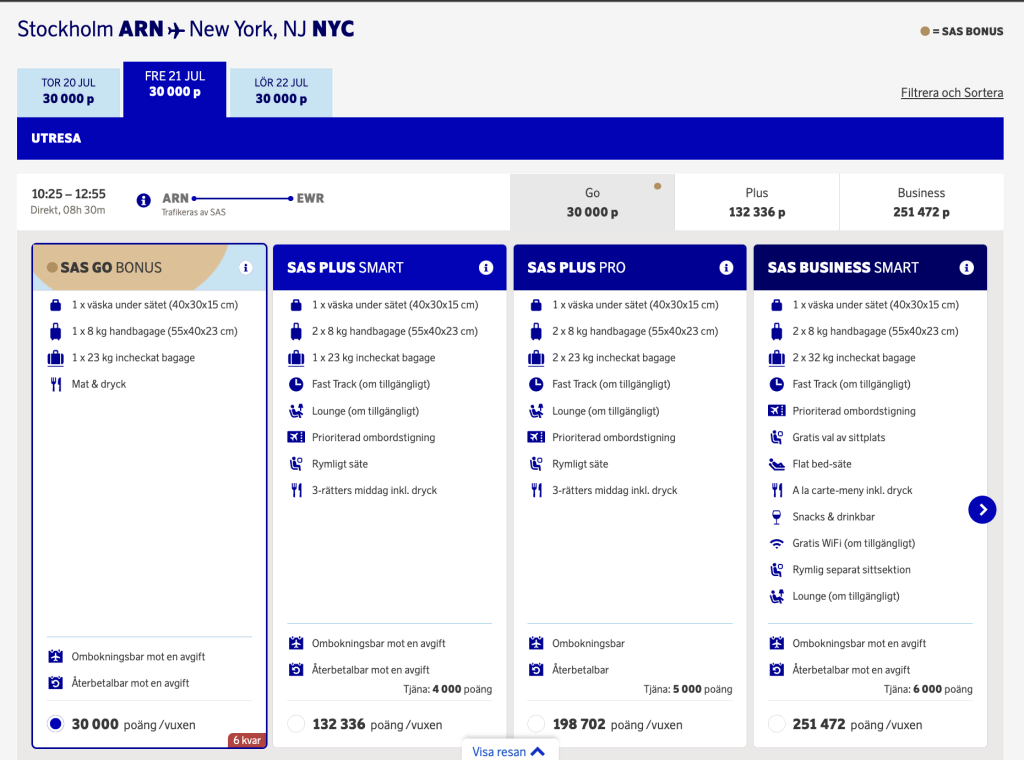1024x760 pixels.
Task: Collapse flight details with Visa resan
Action: (509, 752)
